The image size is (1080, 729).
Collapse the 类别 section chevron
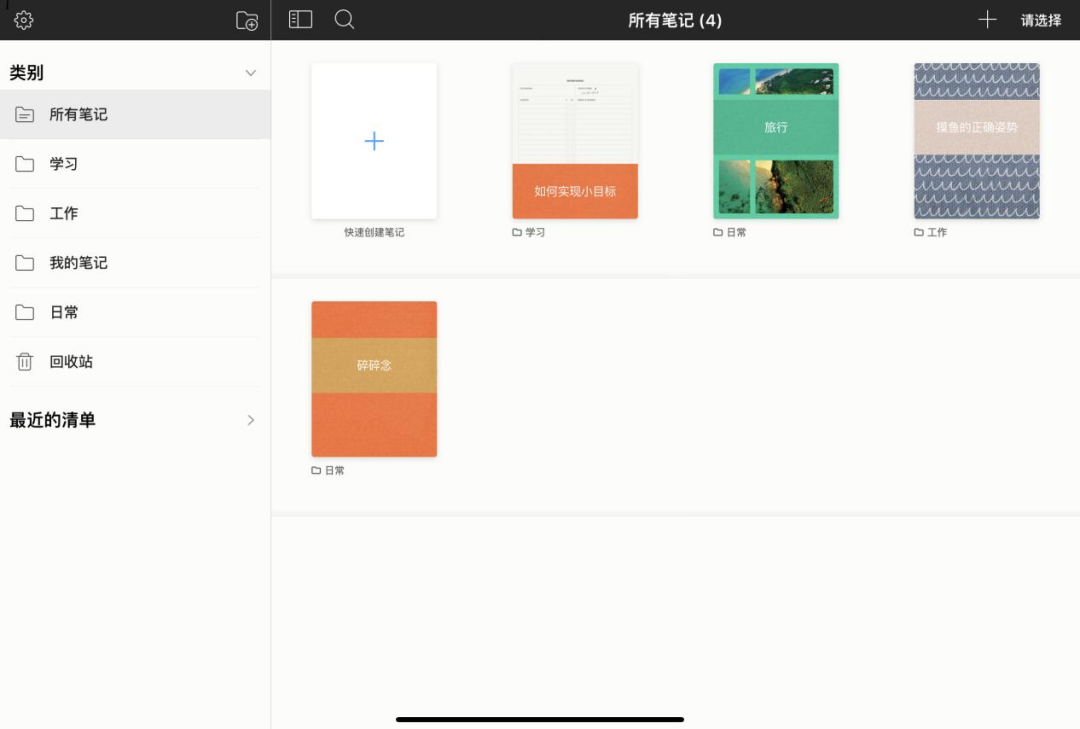(250, 72)
